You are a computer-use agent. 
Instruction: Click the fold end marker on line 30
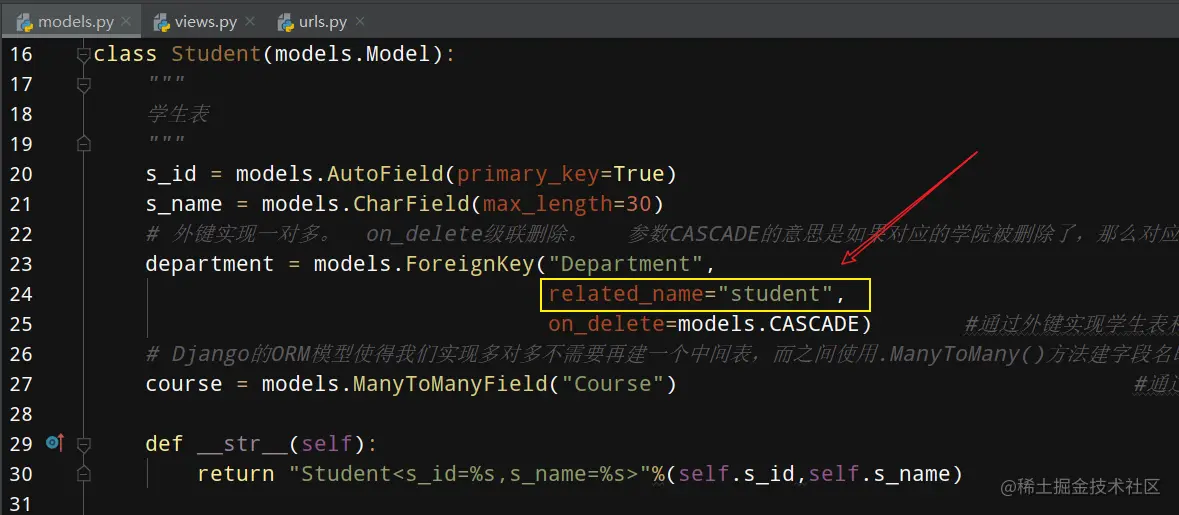[83, 474]
